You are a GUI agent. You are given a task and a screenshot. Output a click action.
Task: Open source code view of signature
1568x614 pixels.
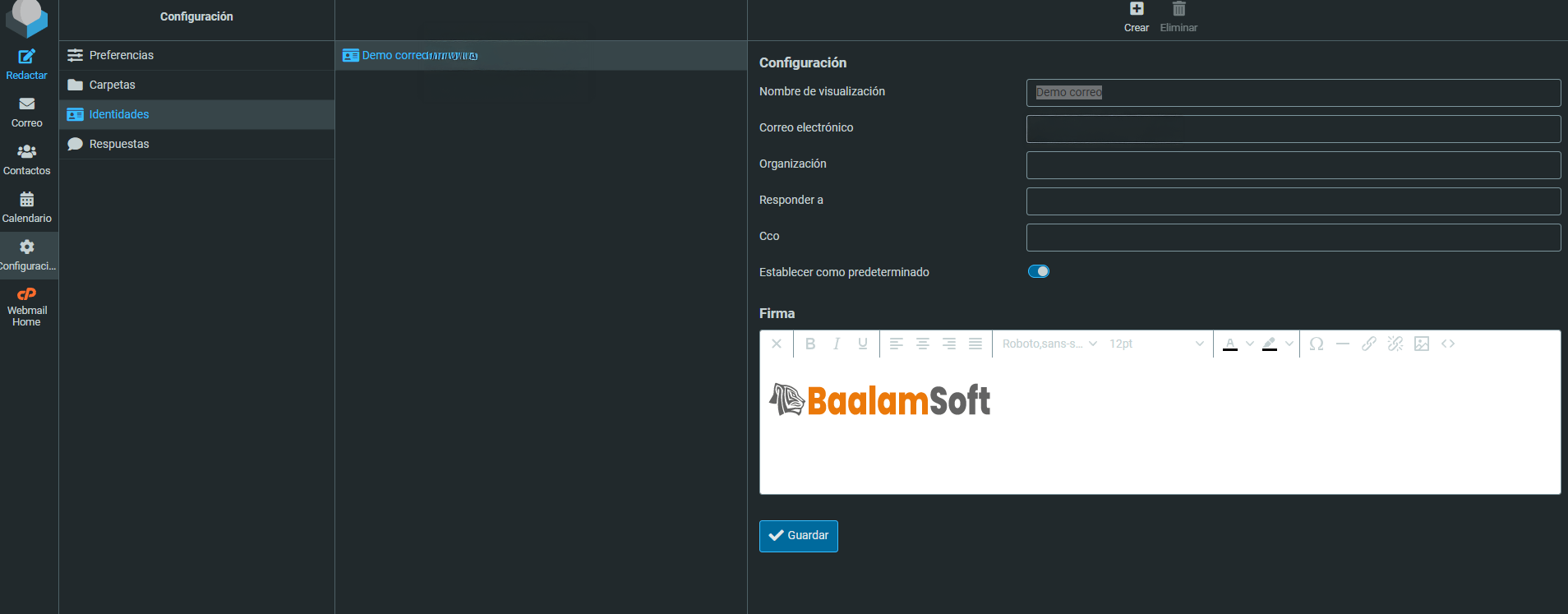pos(1448,344)
